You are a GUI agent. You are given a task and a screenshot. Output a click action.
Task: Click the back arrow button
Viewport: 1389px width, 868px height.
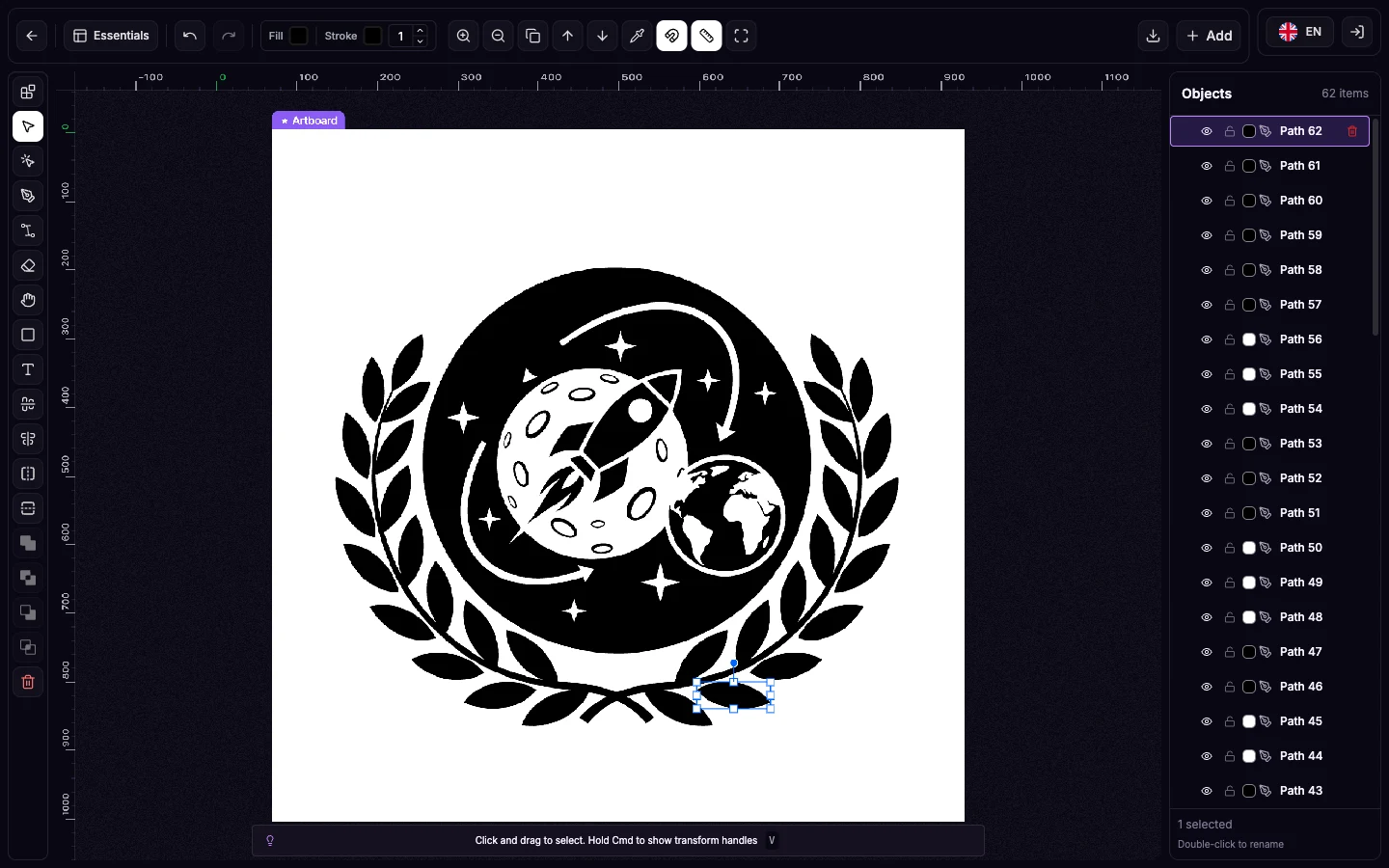tap(32, 36)
